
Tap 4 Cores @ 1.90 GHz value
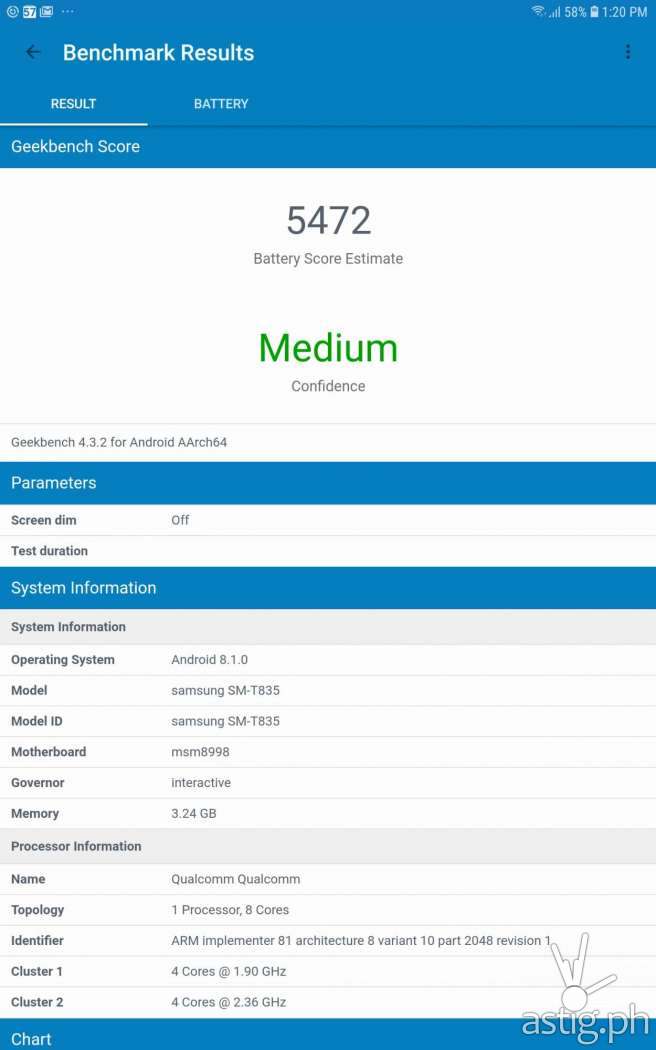(229, 972)
